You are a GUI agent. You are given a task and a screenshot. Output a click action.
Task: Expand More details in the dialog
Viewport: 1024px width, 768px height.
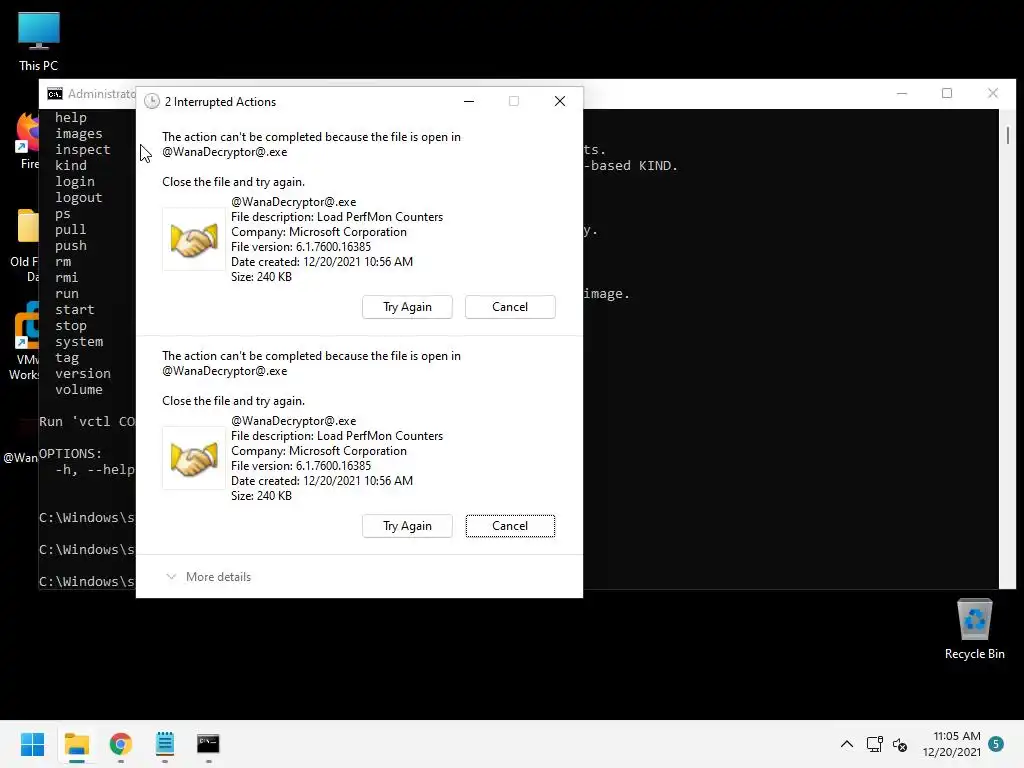[x=208, y=577]
